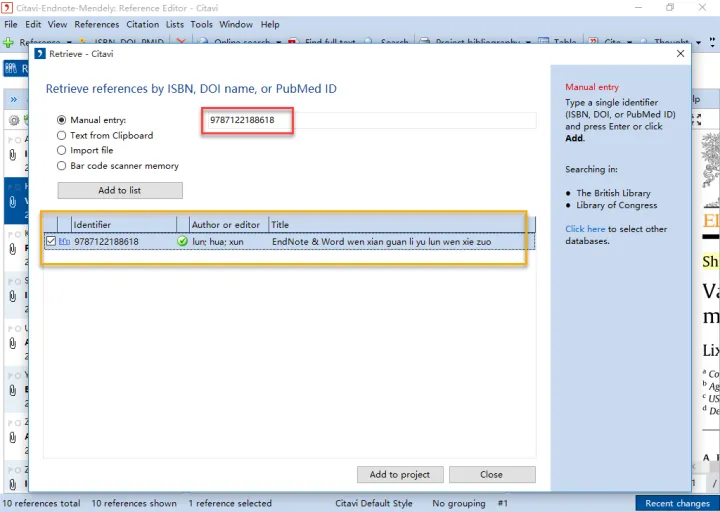
Task: Click the green checkmark status icon in result row
Action: tap(182, 241)
